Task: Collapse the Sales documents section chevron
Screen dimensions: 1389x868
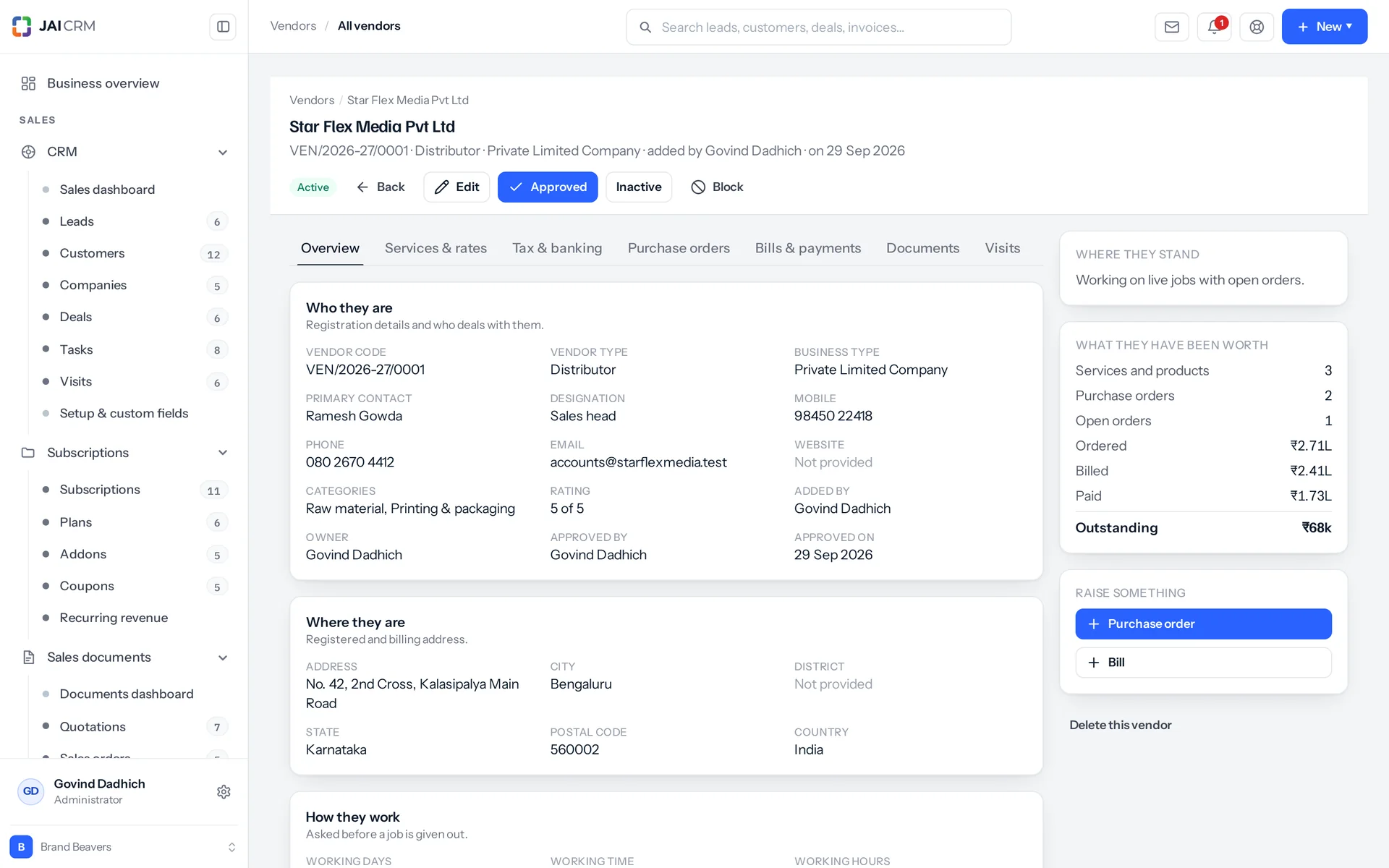Action: pyautogui.click(x=223, y=658)
